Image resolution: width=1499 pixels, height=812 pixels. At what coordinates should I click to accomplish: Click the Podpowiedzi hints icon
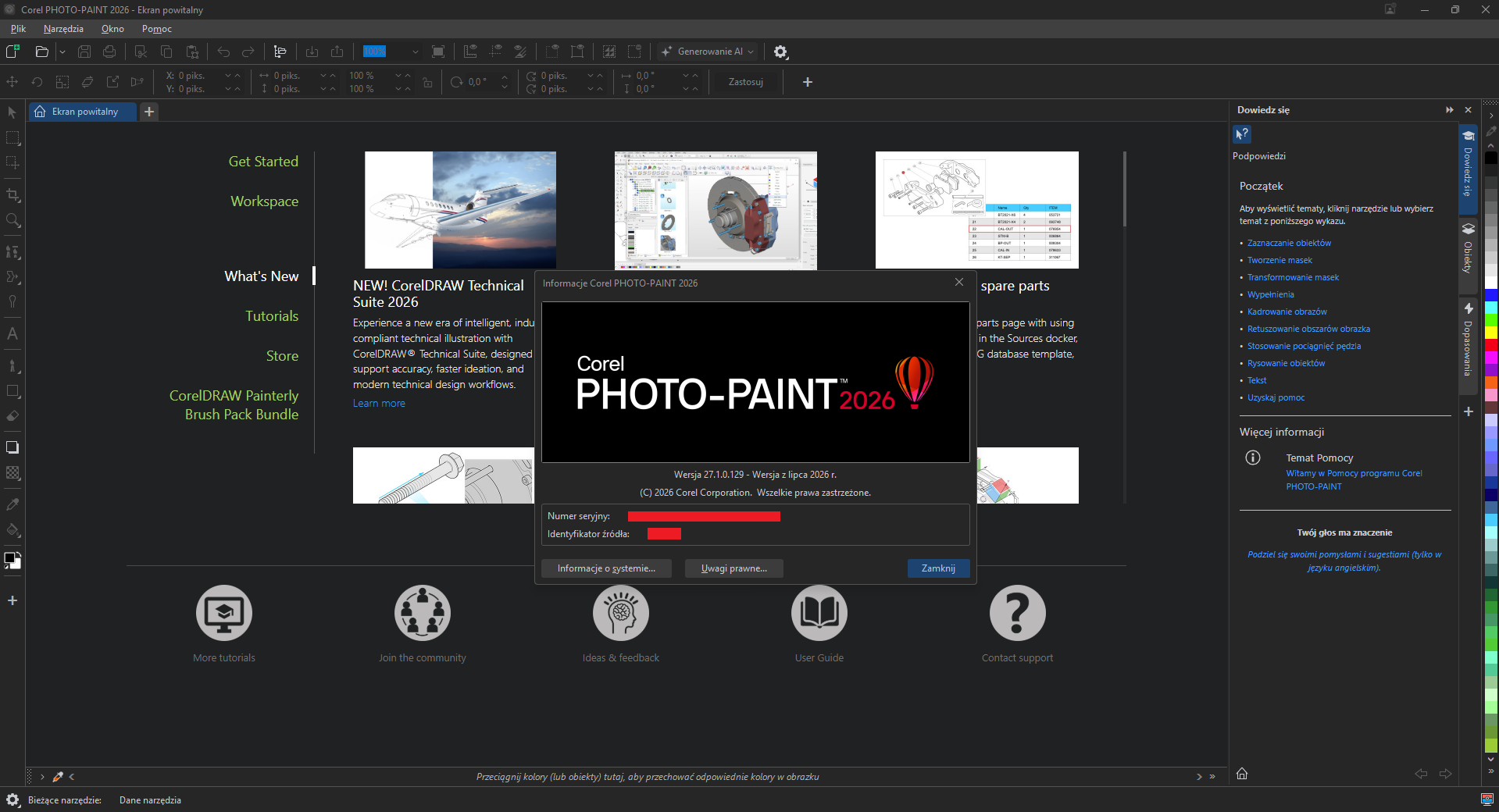point(1242,134)
